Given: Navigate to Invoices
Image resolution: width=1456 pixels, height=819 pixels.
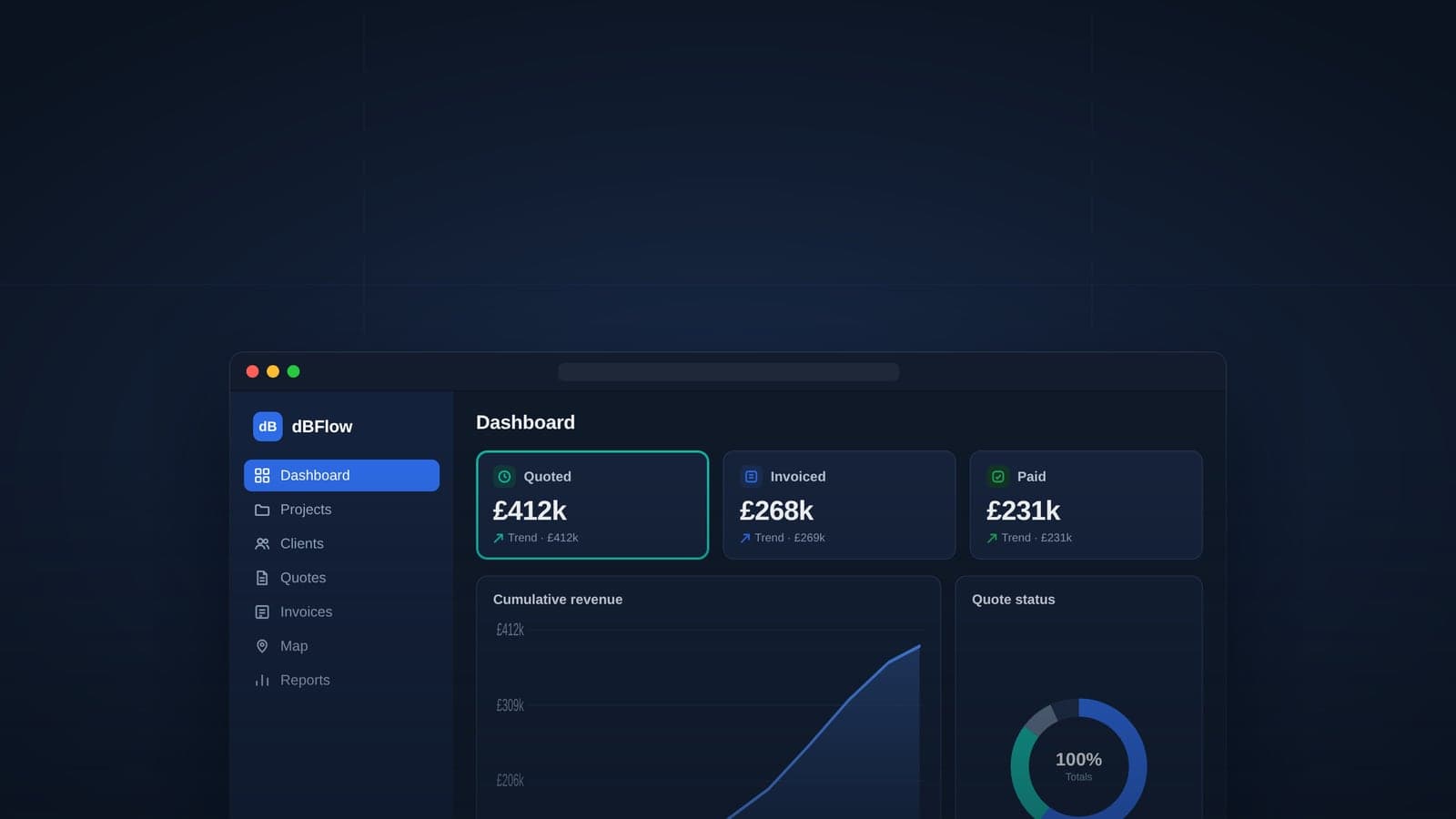Looking at the screenshot, I should coord(341,612).
